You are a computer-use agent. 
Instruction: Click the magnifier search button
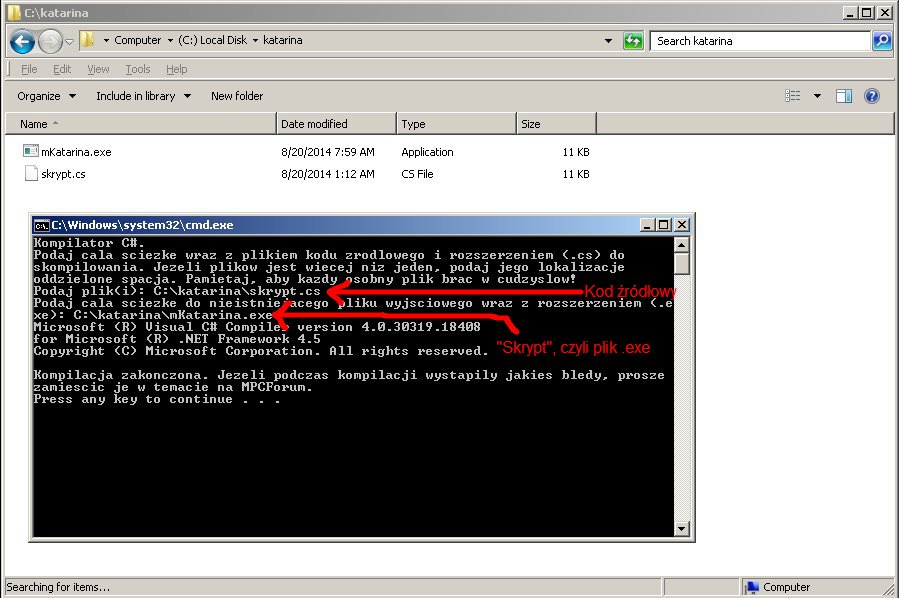882,41
